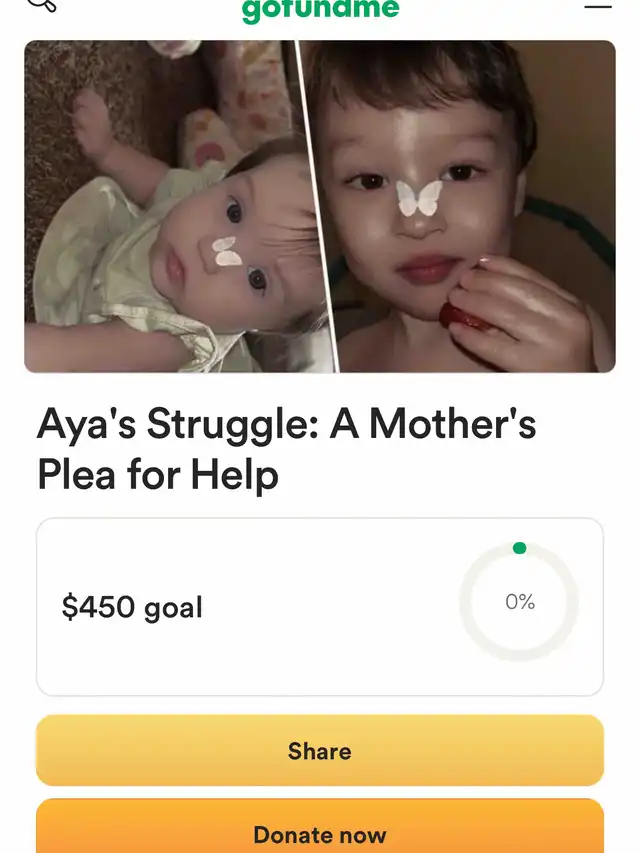Tap butterfly sticker on baby in green
Image resolution: width=640 pixels, height=853 pixels.
(226, 252)
